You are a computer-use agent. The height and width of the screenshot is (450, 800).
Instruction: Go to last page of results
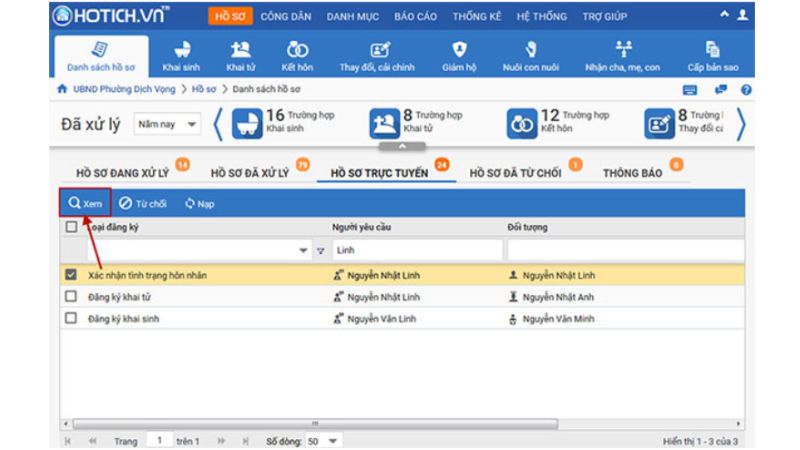pos(245,441)
